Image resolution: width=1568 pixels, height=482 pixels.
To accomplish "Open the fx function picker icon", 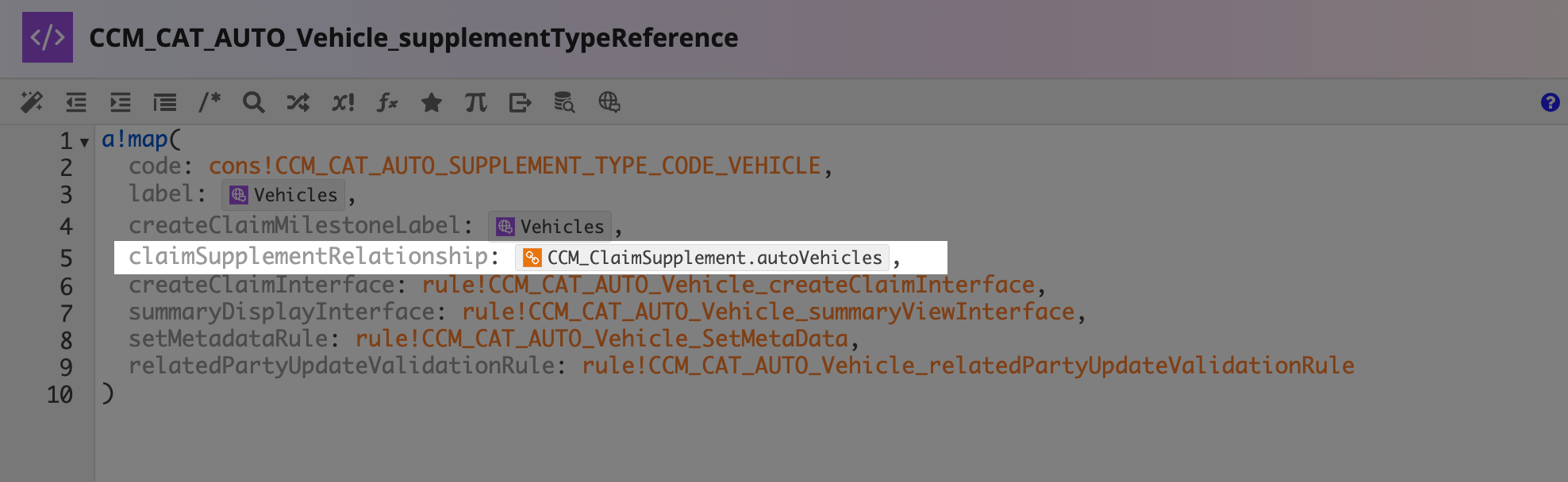I will pos(387,102).
